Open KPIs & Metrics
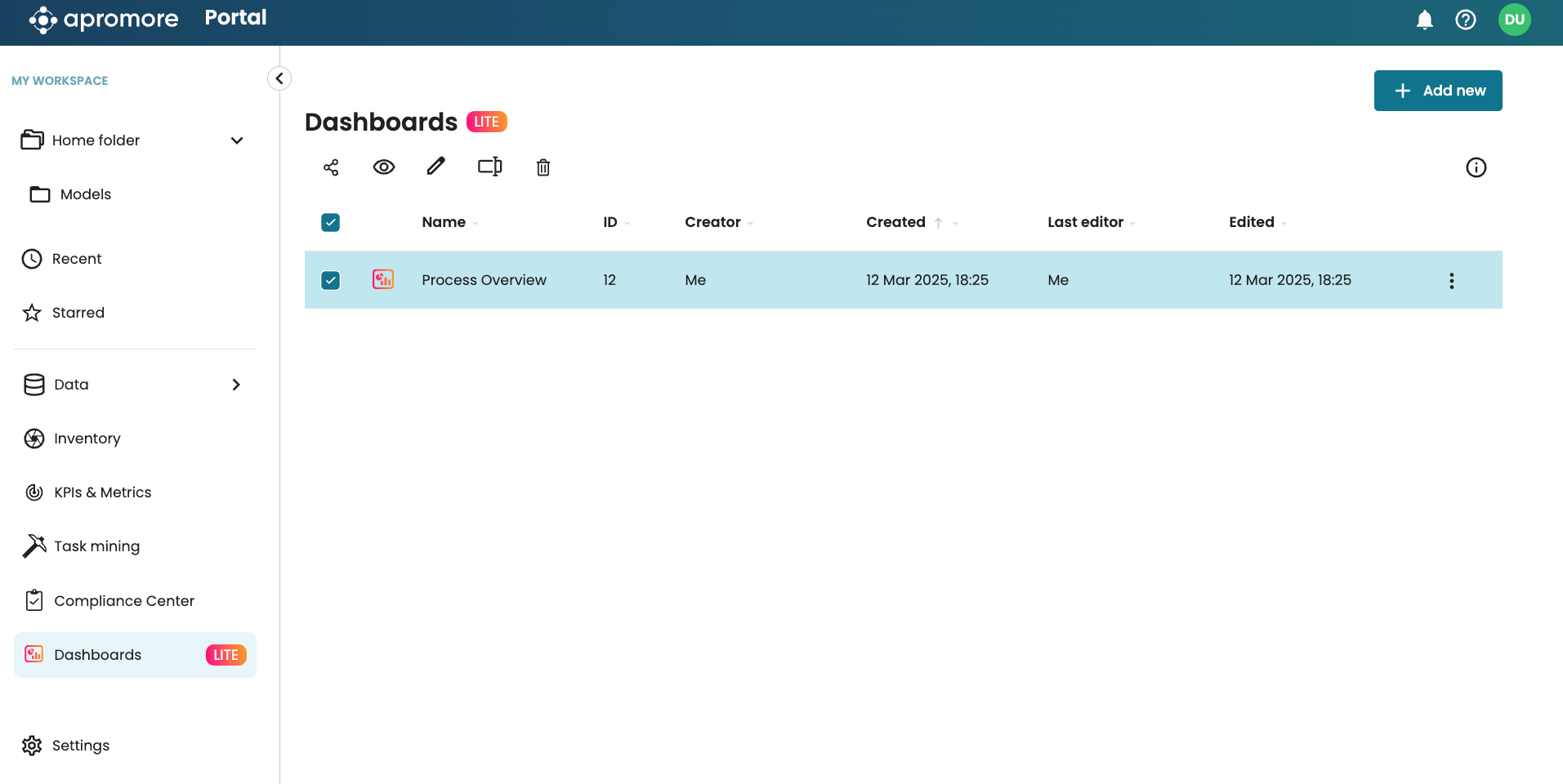This screenshot has width=1563, height=784. tap(102, 492)
